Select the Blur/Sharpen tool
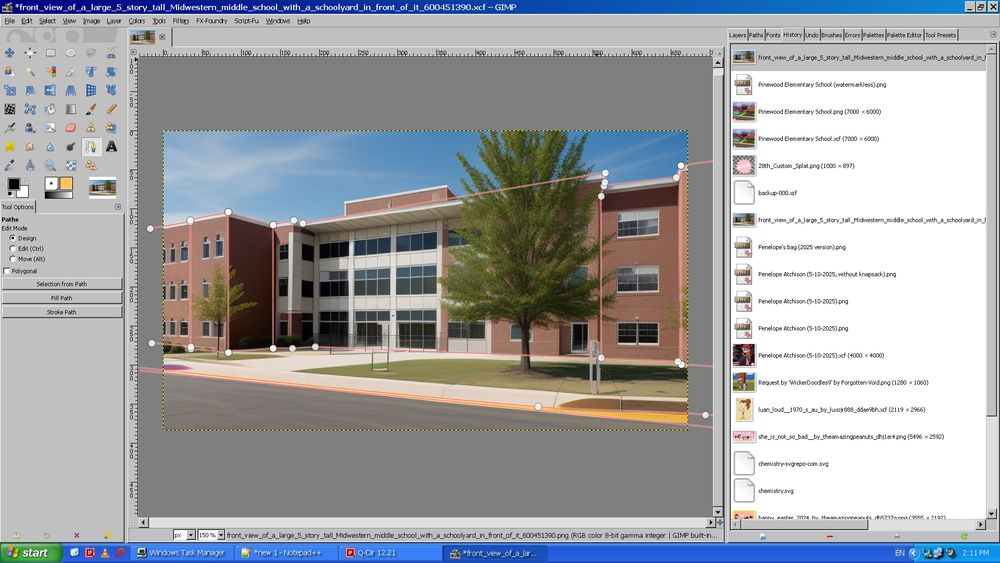The image size is (1000, 563). pos(50,147)
